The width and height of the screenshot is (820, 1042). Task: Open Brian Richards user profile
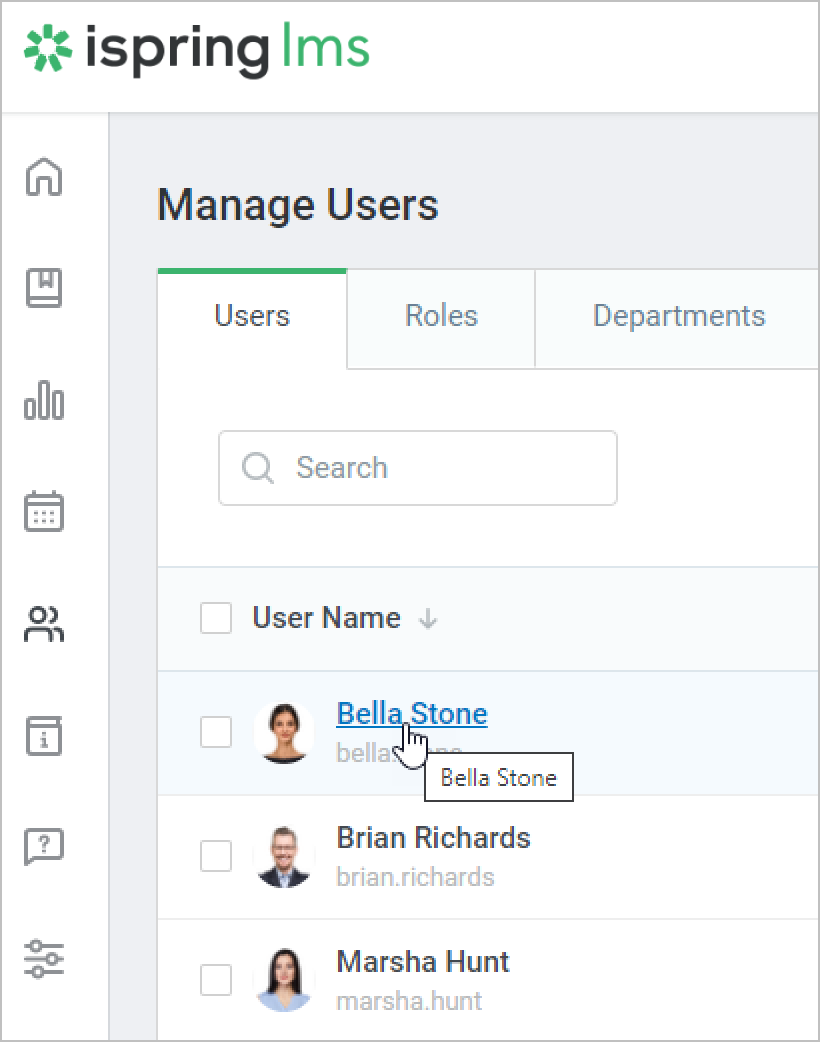433,838
